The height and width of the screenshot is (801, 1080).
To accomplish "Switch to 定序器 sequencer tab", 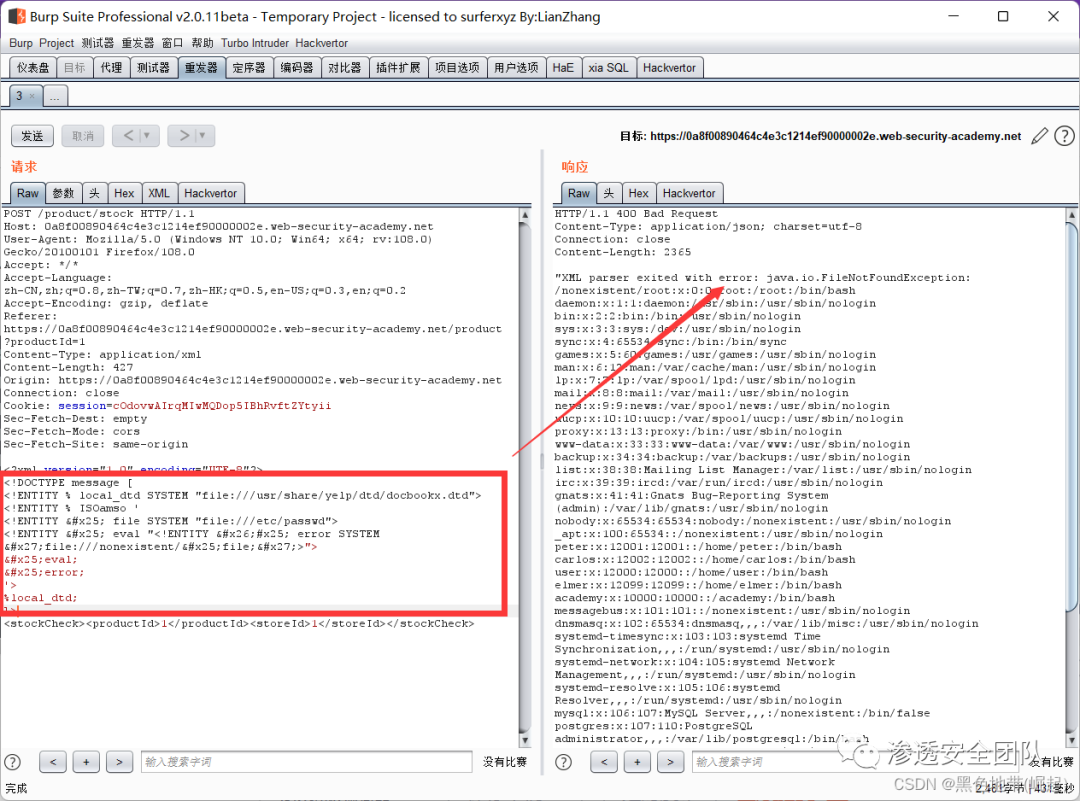I will pyautogui.click(x=249, y=67).
